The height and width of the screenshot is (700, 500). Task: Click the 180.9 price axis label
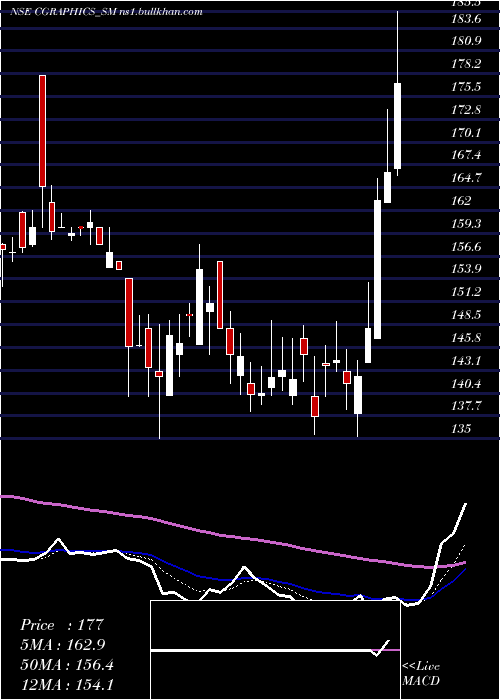[466, 42]
